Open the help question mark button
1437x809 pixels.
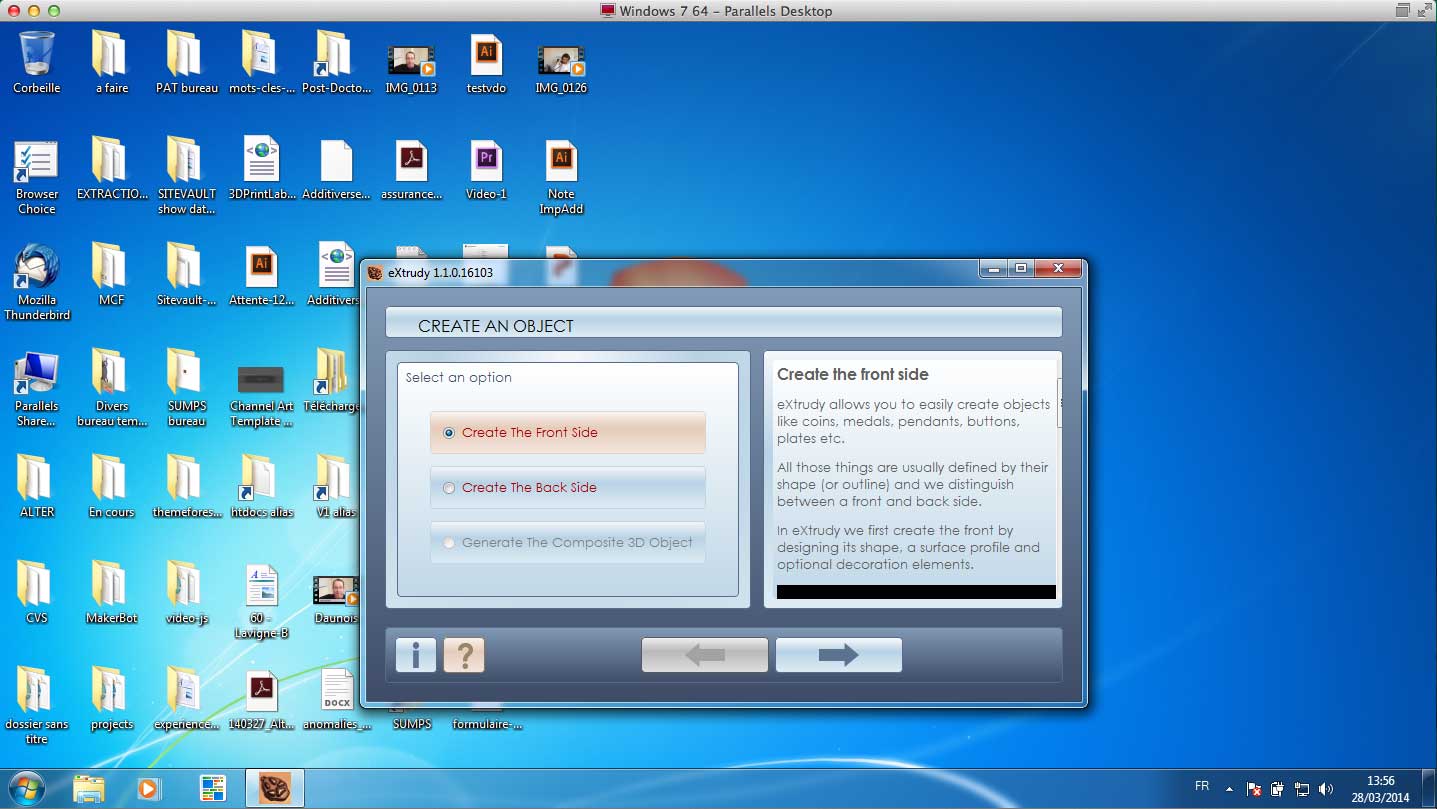[464, 655]
